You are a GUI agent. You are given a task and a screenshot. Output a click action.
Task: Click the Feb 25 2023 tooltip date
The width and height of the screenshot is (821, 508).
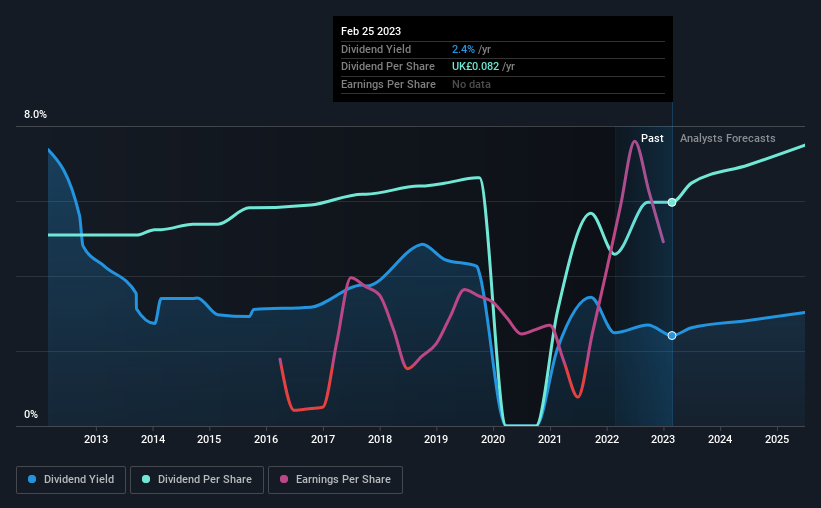tap(371, 31)
